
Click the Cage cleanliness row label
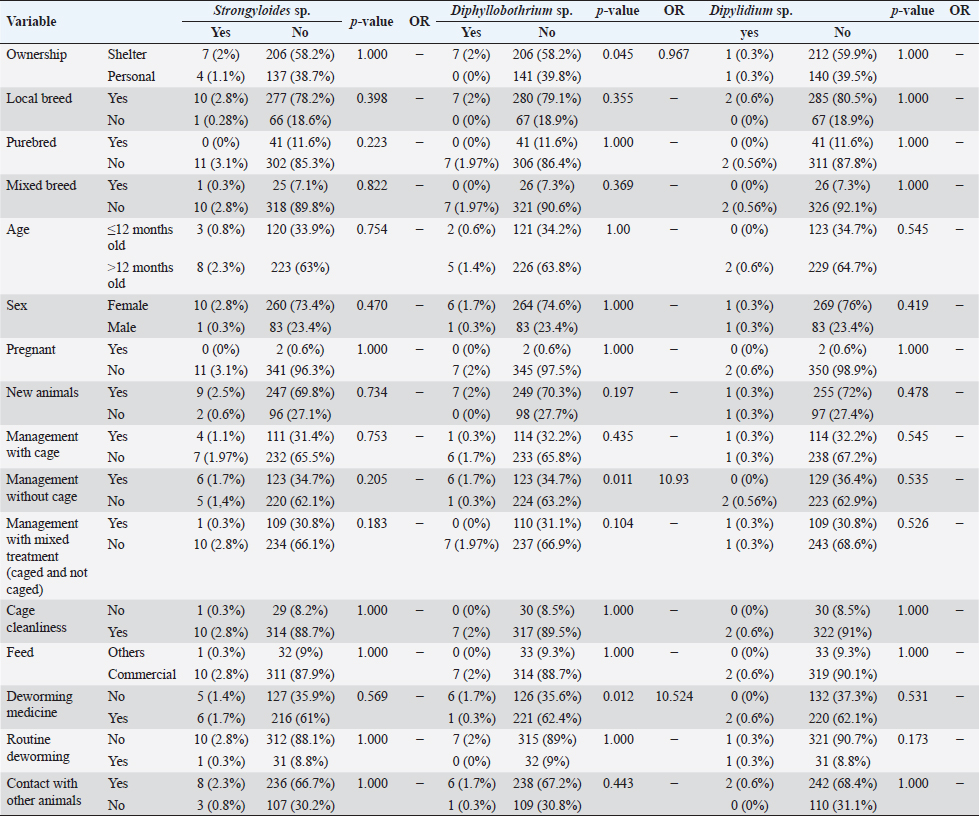pyautogui.click(x=36, y=617)
